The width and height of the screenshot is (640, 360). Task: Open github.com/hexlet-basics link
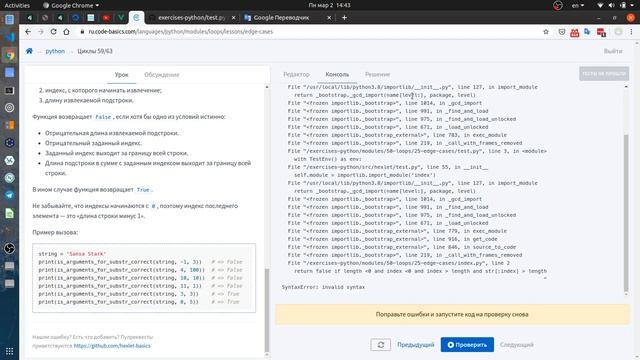112,346
